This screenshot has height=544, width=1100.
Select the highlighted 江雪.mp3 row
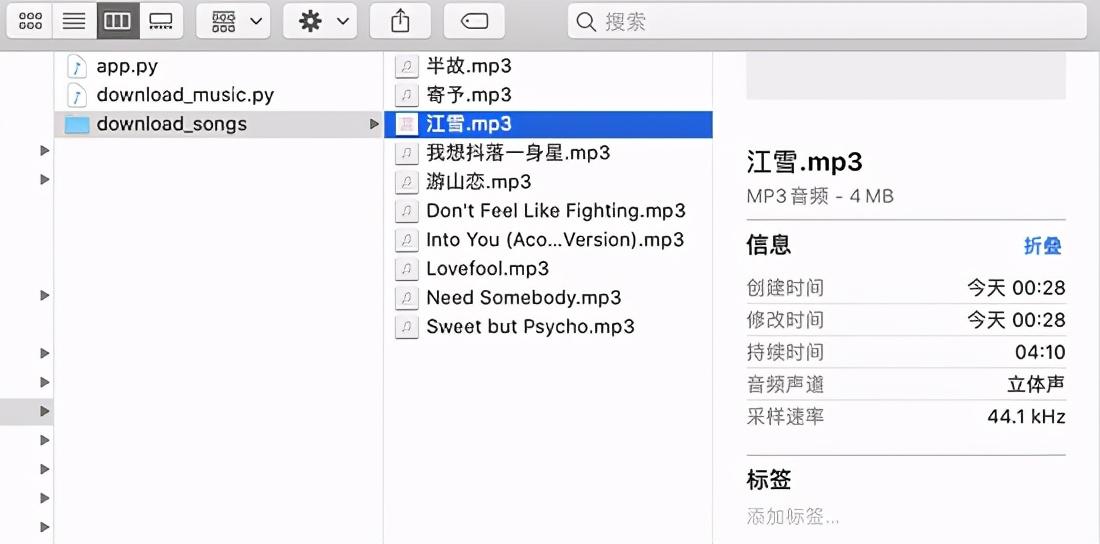point(548,124)
